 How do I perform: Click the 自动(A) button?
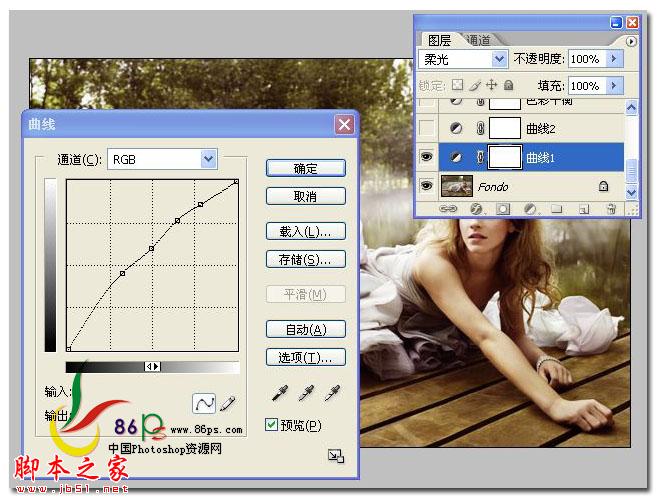(x=306, y=329)
